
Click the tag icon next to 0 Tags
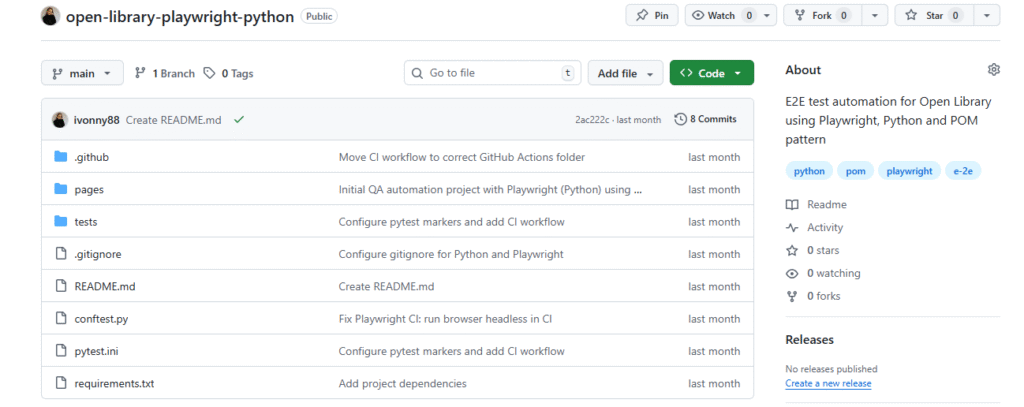pos(209,73)
